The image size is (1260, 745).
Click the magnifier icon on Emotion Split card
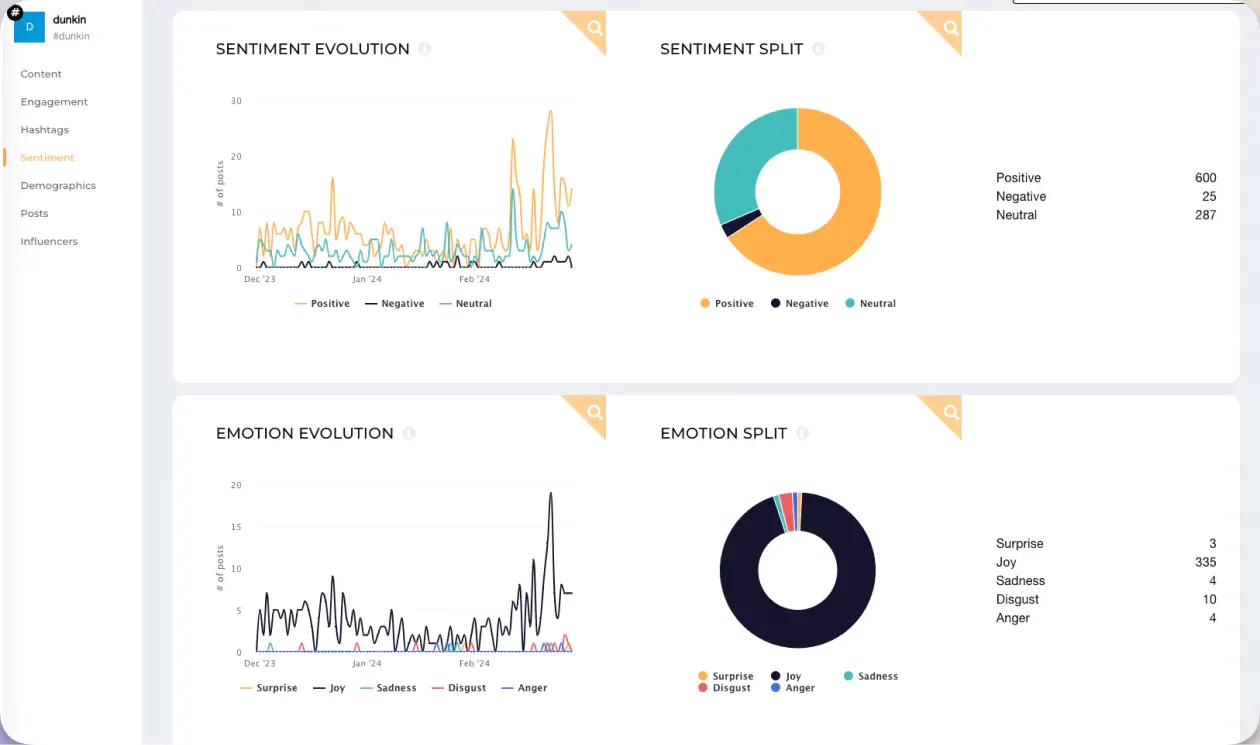tap(950, 411)
